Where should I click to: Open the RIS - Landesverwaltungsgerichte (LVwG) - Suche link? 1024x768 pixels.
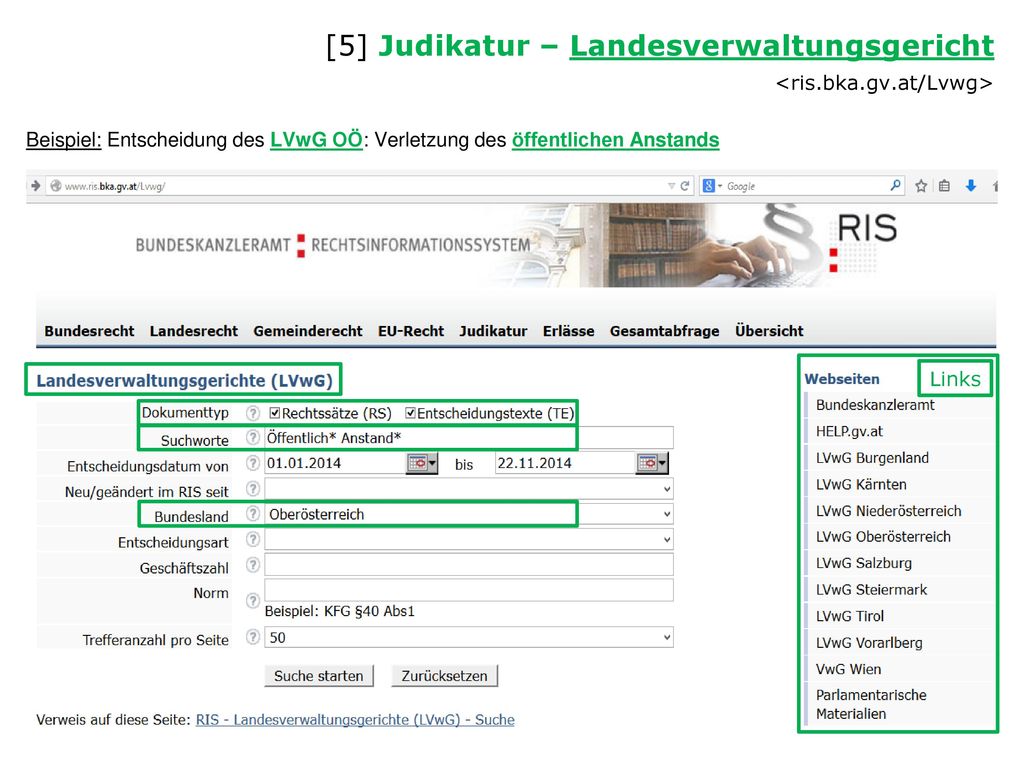pos(355,720)
